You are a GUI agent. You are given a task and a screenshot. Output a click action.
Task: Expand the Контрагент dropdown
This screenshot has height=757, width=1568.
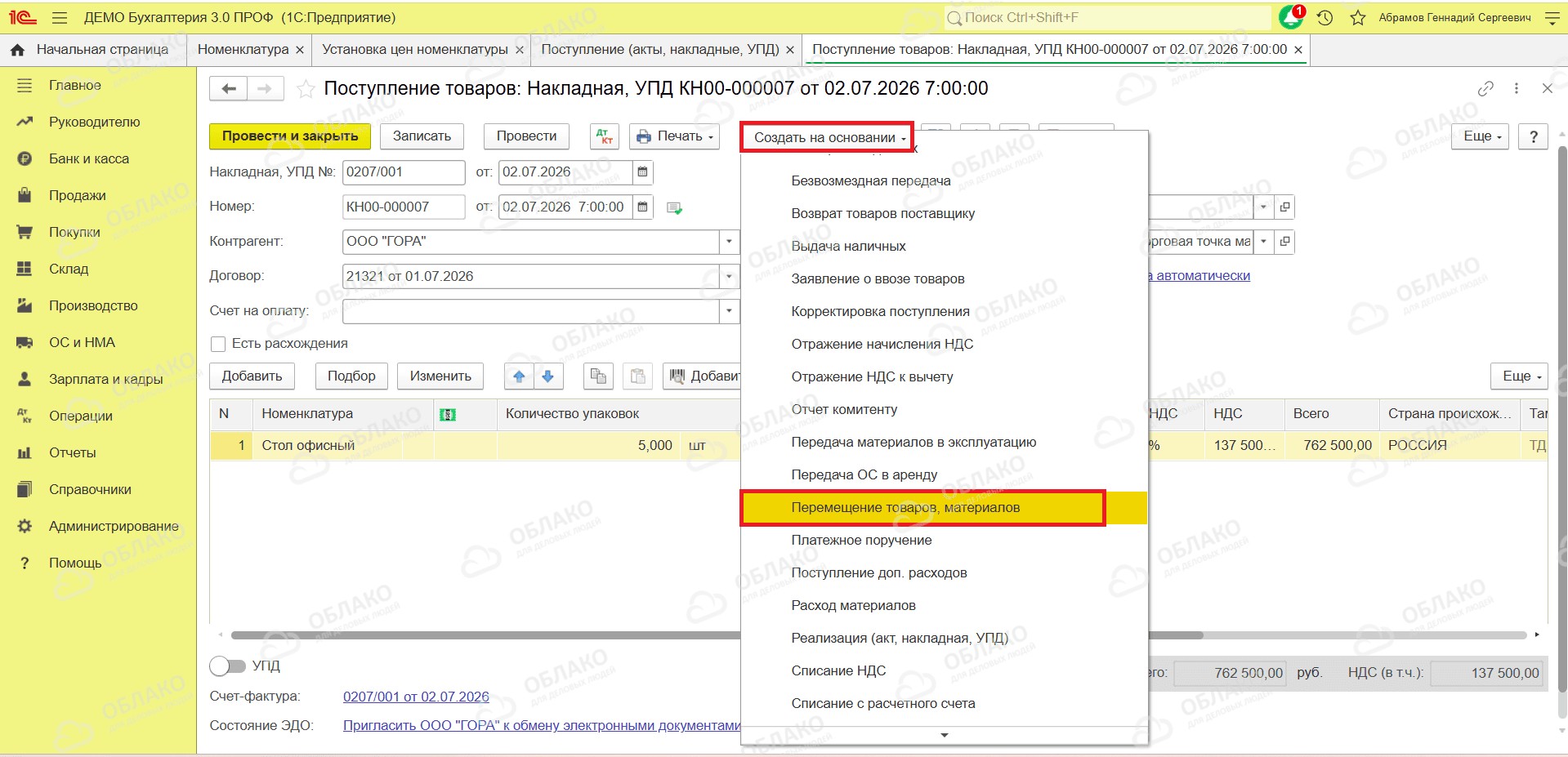point(730,242)
